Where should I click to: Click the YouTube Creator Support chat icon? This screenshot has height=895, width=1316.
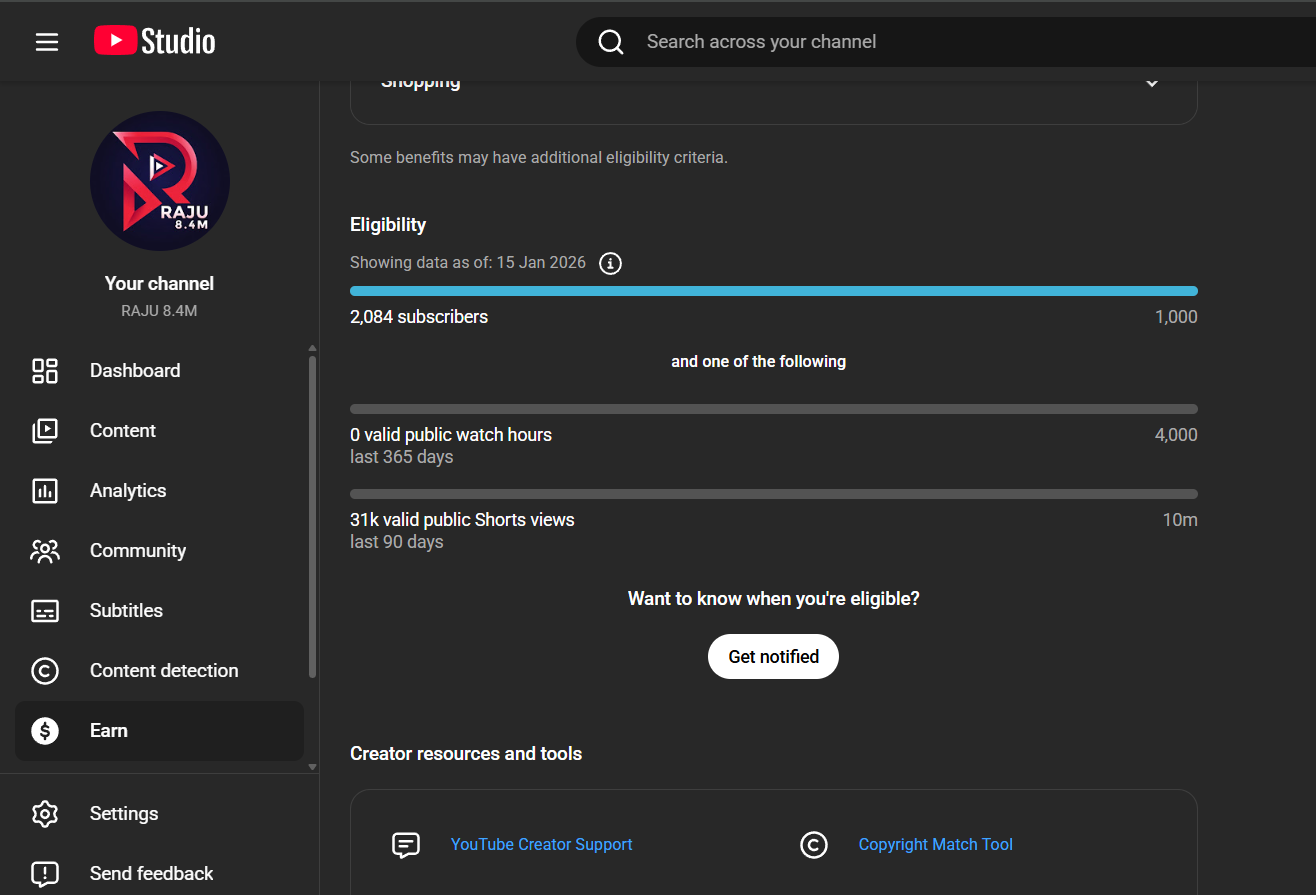(x=406, y=845)
